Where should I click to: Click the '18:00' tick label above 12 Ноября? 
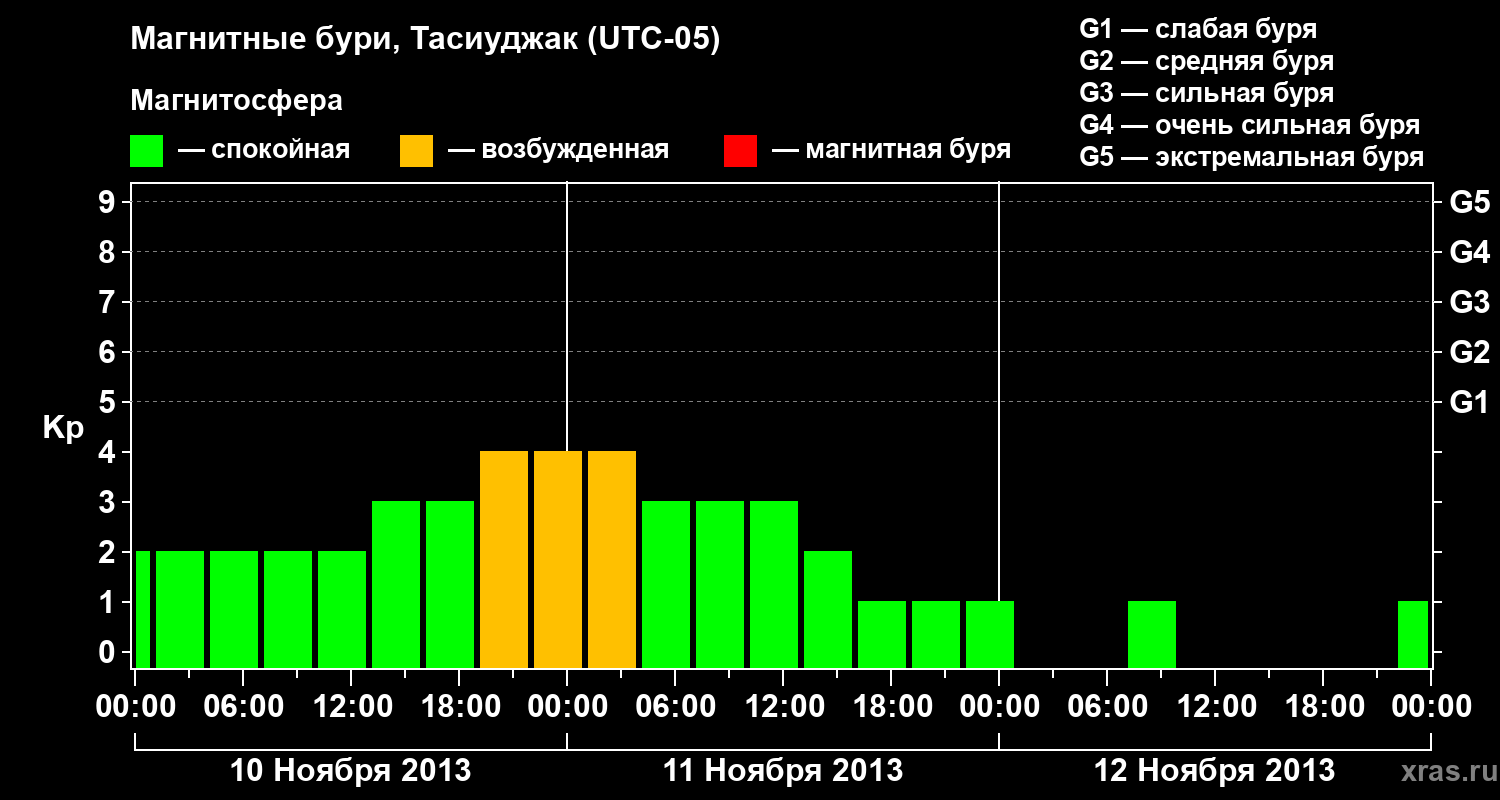click(x=1323, y=706)
